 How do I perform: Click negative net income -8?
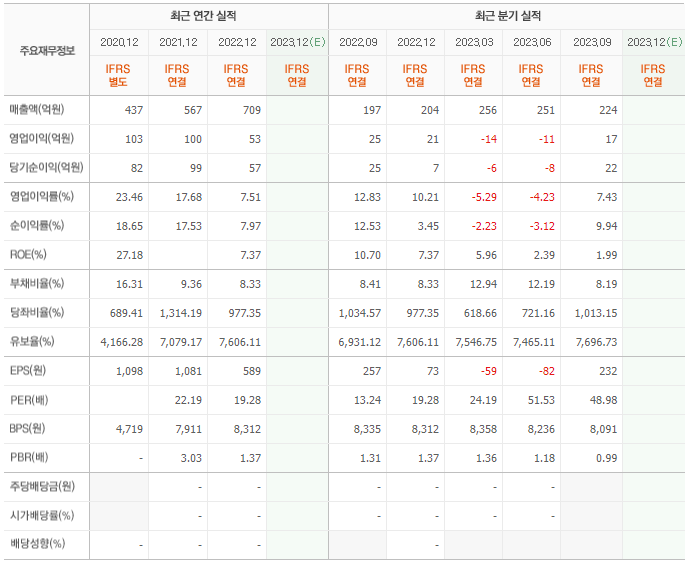click(x=550, y=168)
